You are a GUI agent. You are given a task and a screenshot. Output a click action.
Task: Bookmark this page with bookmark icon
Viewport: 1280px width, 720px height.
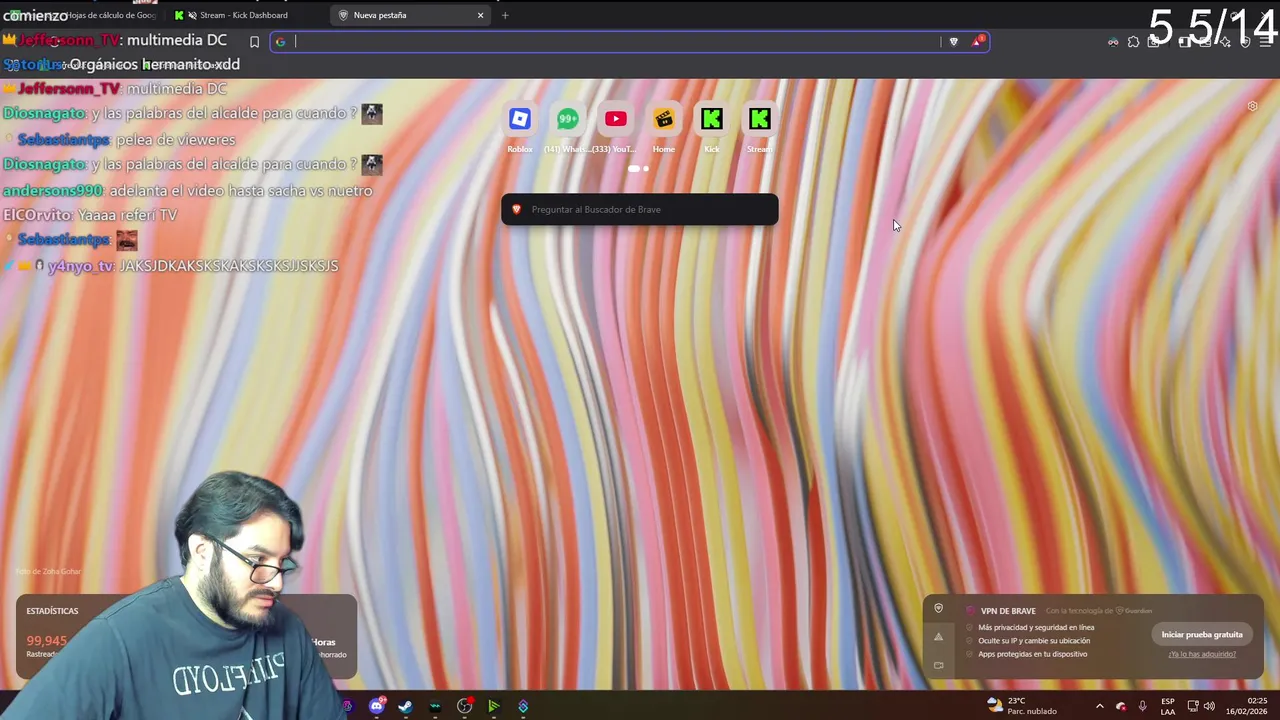254,42
